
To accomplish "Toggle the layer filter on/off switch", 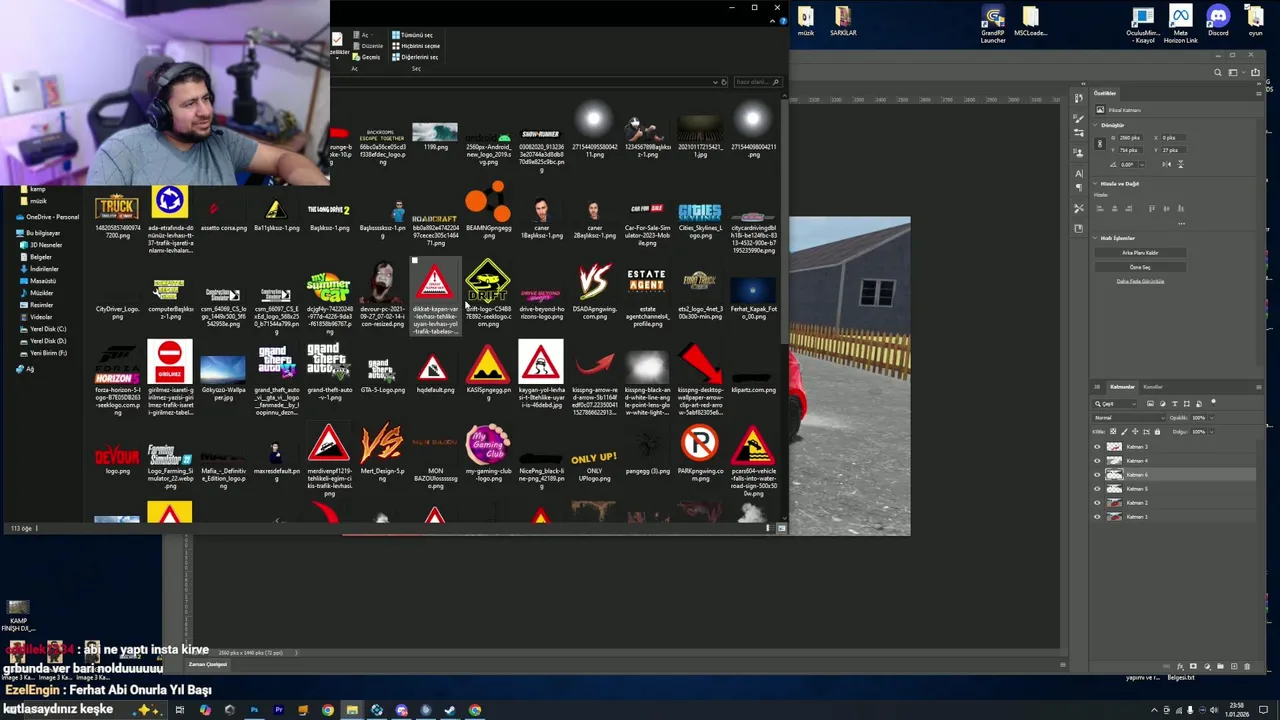I will click(1213, 402).
